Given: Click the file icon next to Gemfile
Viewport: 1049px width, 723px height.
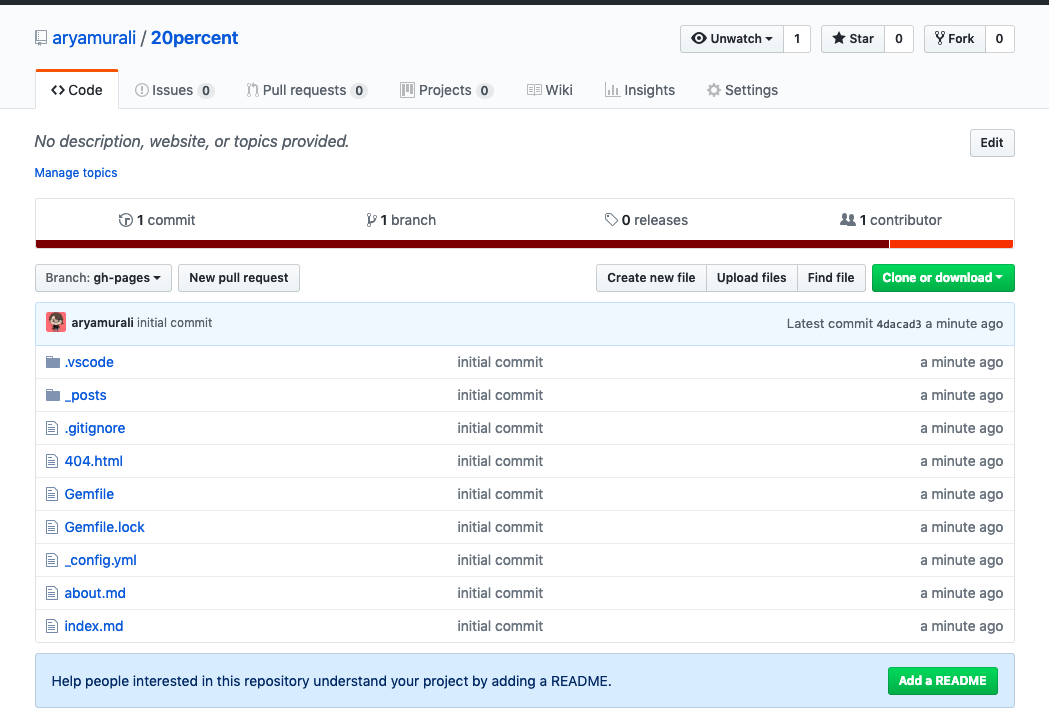Looking at the screenshot, I should point(52,494).
